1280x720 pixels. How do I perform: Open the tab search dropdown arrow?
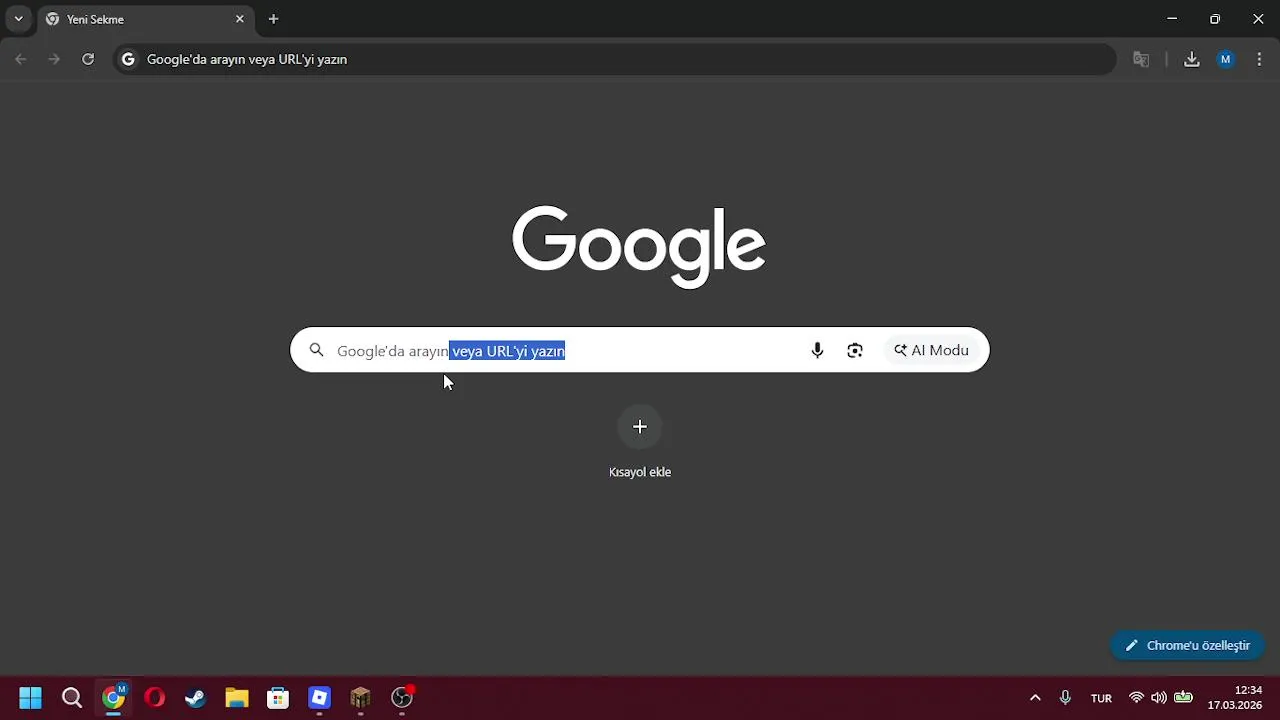[18, 19]
